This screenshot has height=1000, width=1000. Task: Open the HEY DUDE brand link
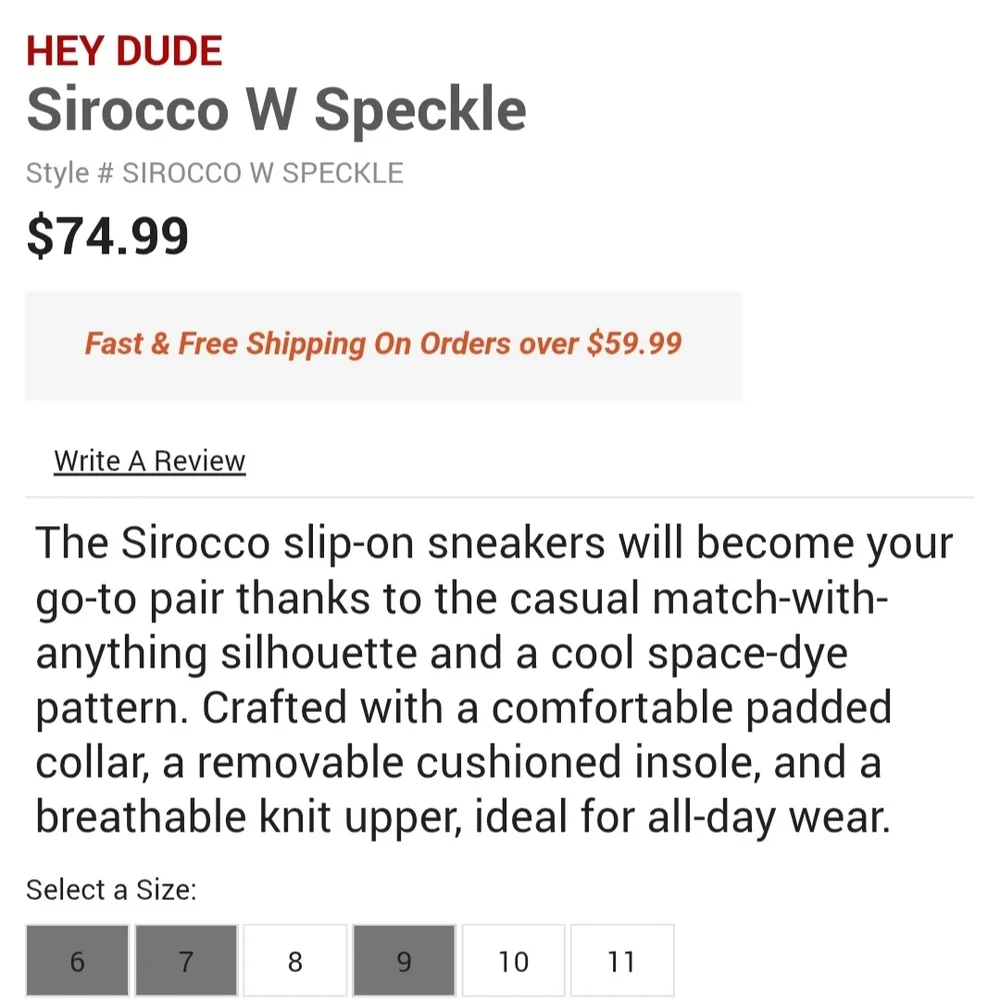coord(124,51)
